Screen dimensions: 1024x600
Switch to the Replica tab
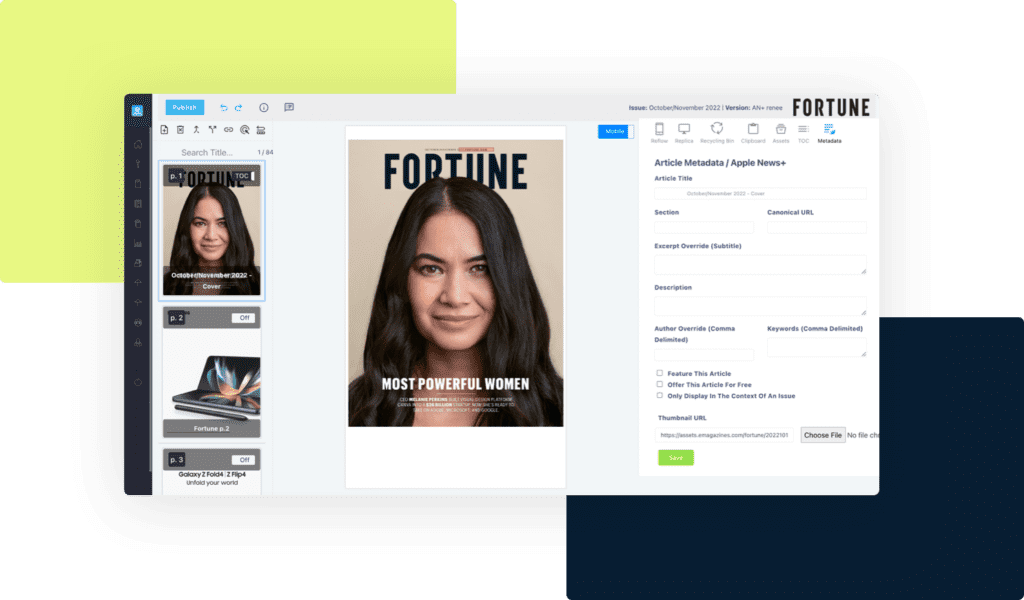pos(684,133)
